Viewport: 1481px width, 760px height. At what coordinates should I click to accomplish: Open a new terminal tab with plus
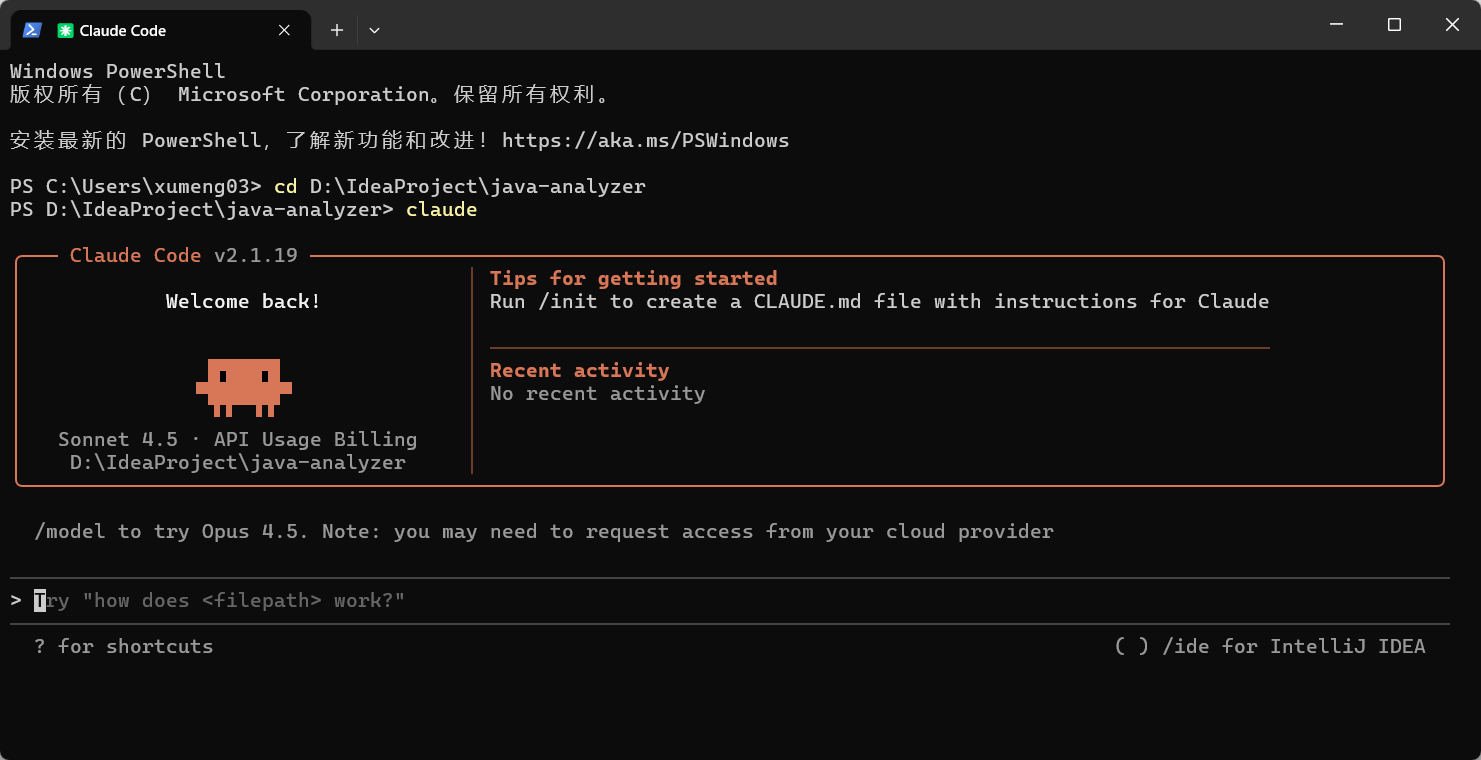337,30
